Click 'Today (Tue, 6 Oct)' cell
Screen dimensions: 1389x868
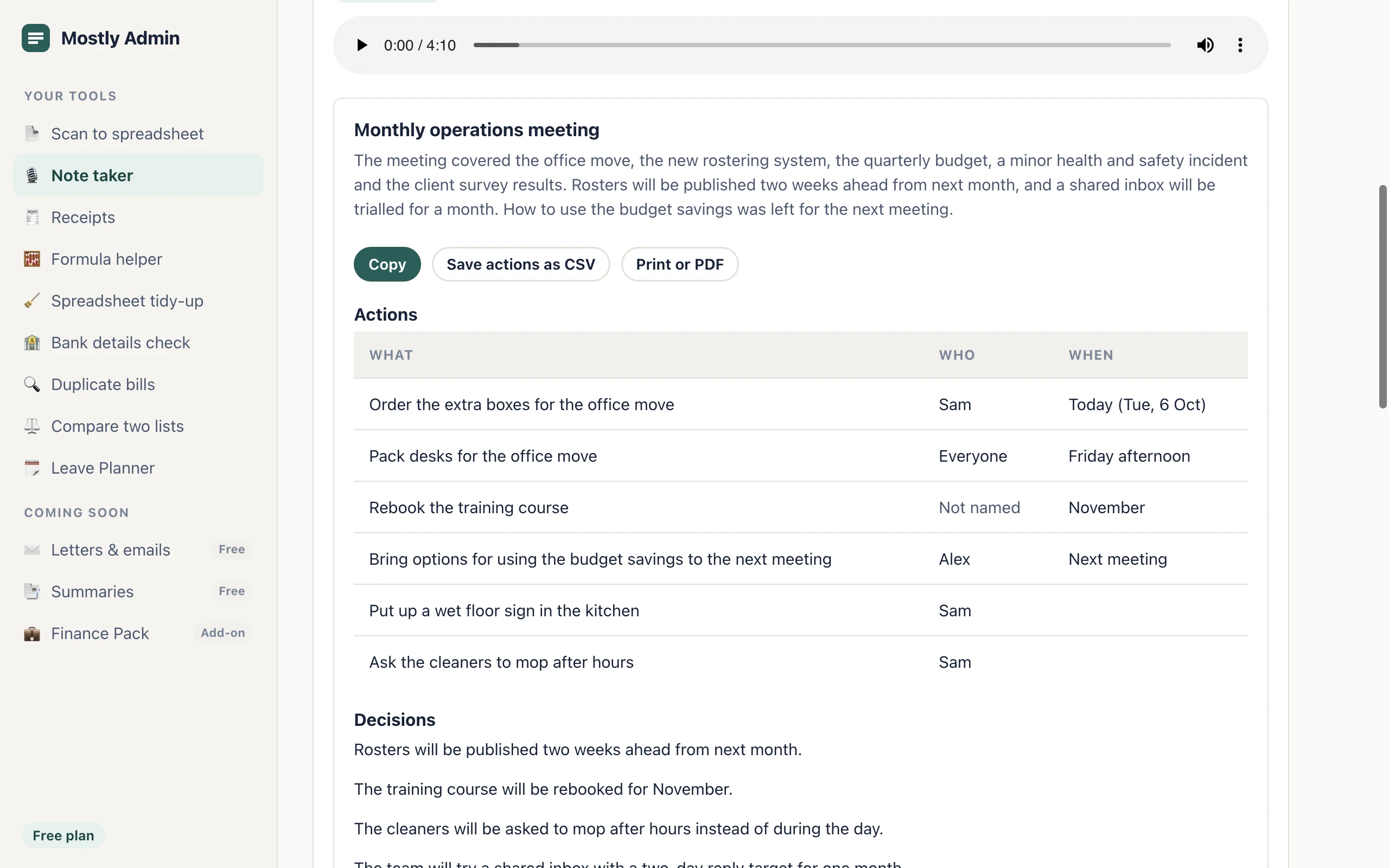[1137, 404]
